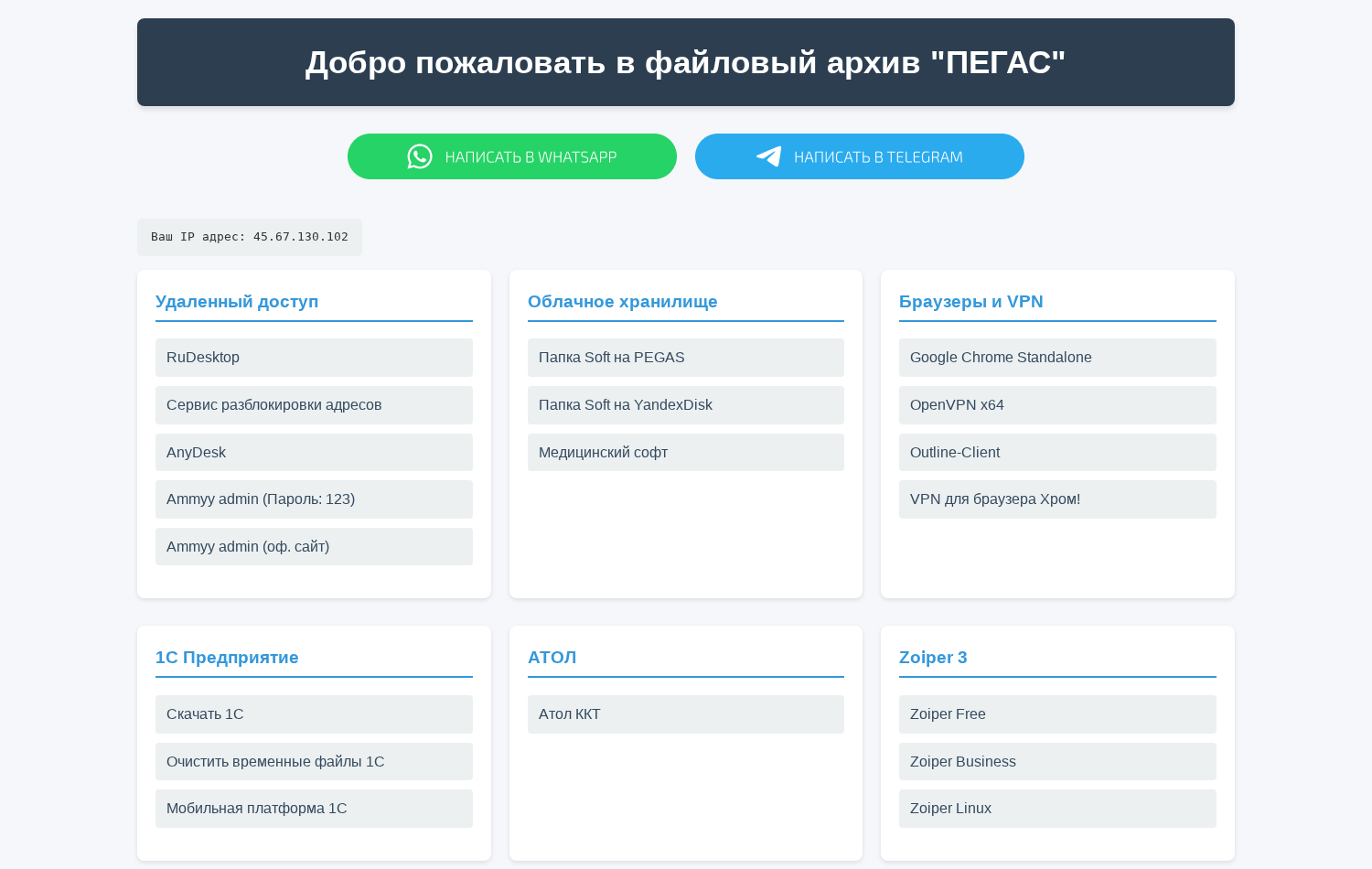The width and height of the screenshot is (1372, 869).
Task: Open Папка Soft на YandexDisk link
Action: coord(686,405)
